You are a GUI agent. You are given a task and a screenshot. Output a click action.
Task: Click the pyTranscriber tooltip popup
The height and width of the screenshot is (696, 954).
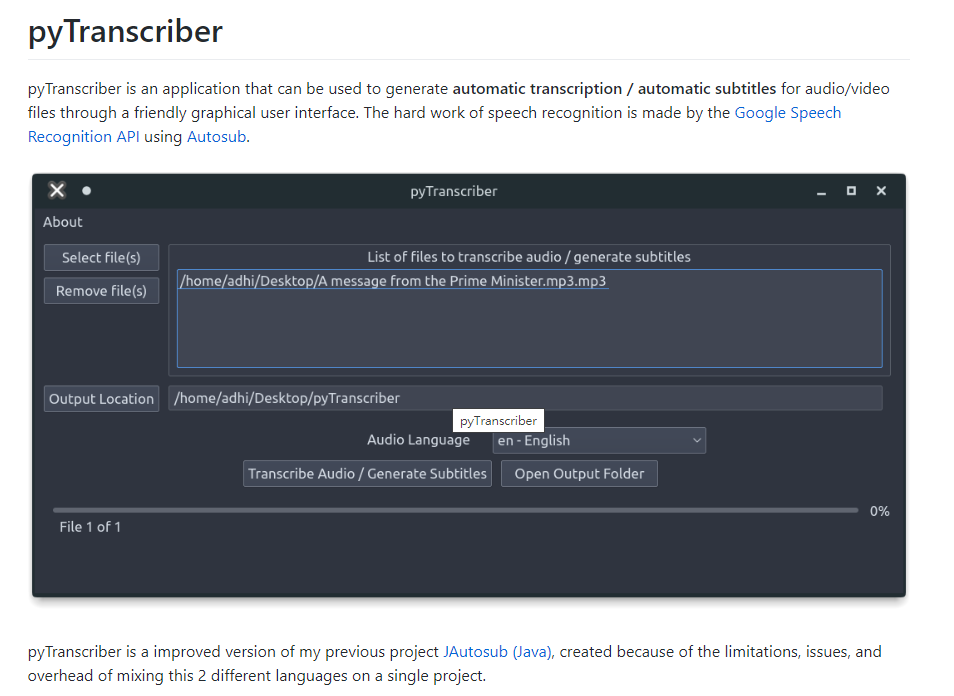point(498,421)
